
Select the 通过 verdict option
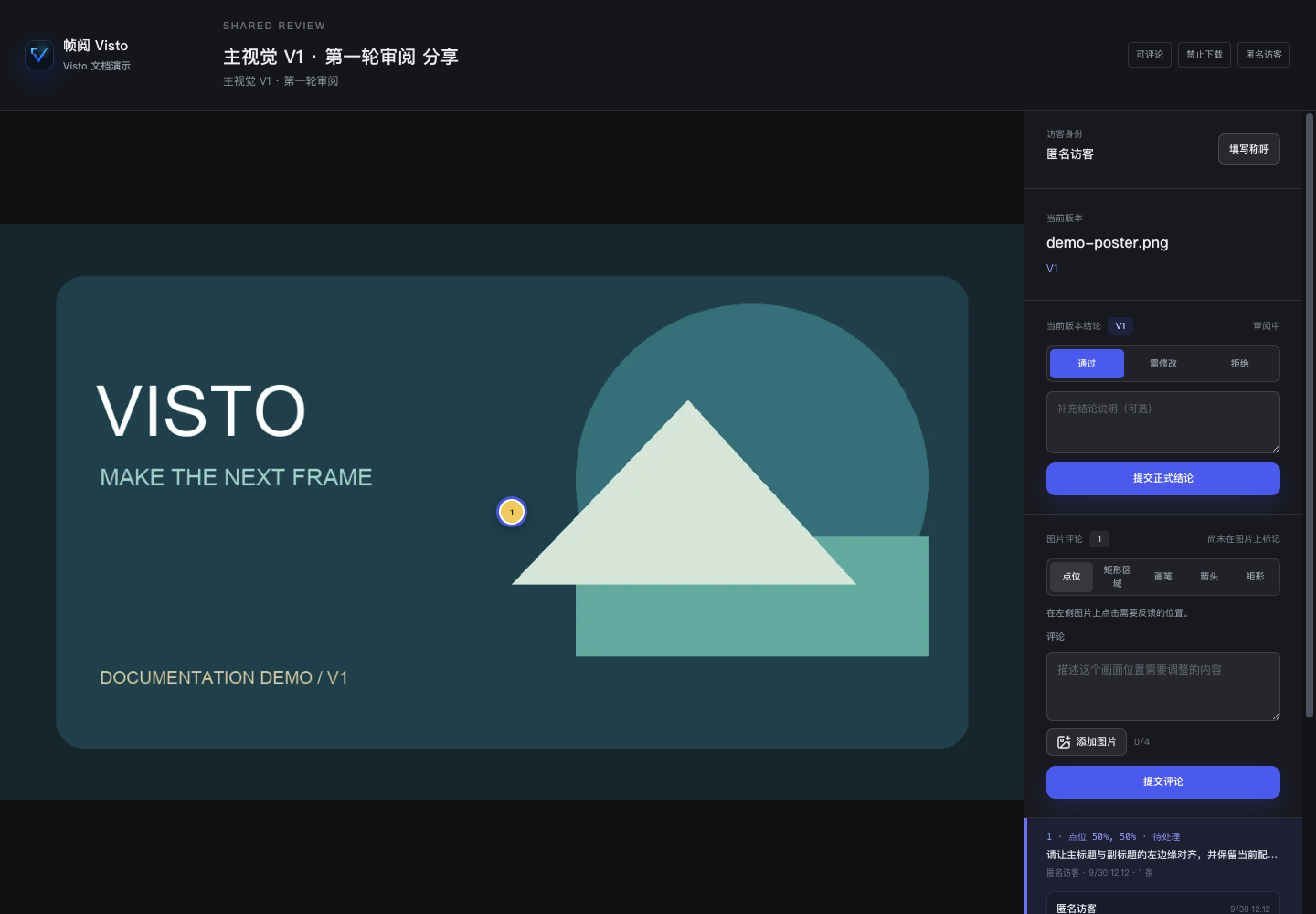(1087, 364)
